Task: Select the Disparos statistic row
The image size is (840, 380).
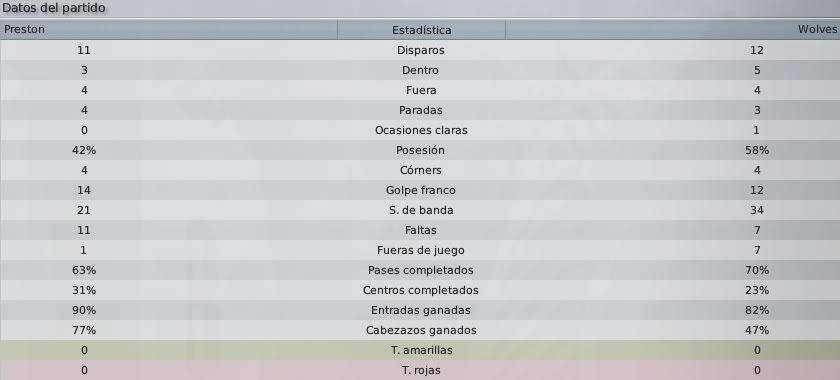Action: 420,50
